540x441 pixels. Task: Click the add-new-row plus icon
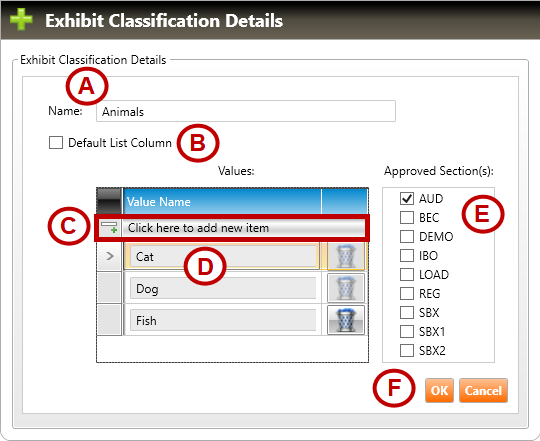(109, 228)
